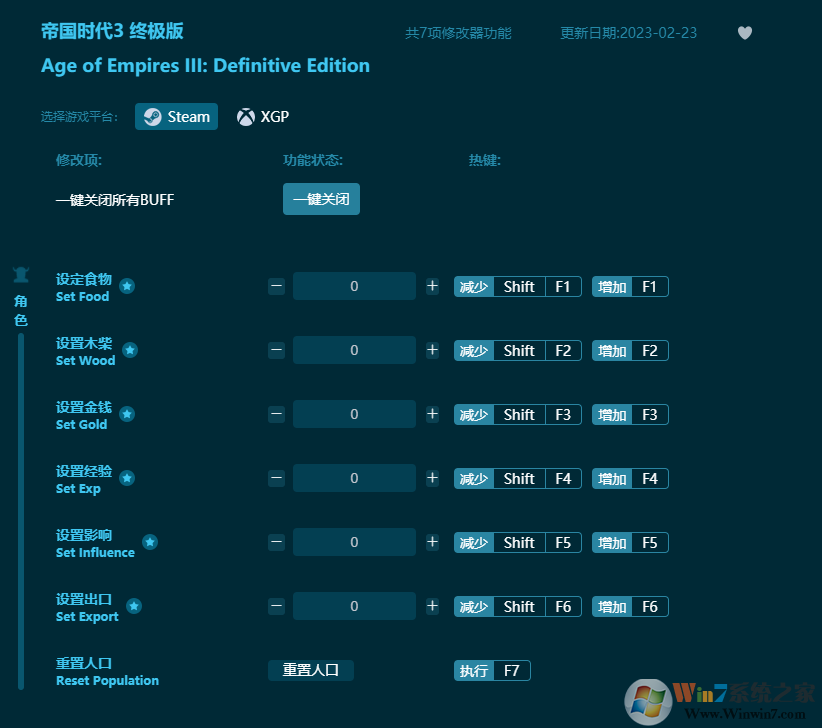
Task: Click the 减少 Shift F6 hotkey box
Action: (x=518, y=606)
